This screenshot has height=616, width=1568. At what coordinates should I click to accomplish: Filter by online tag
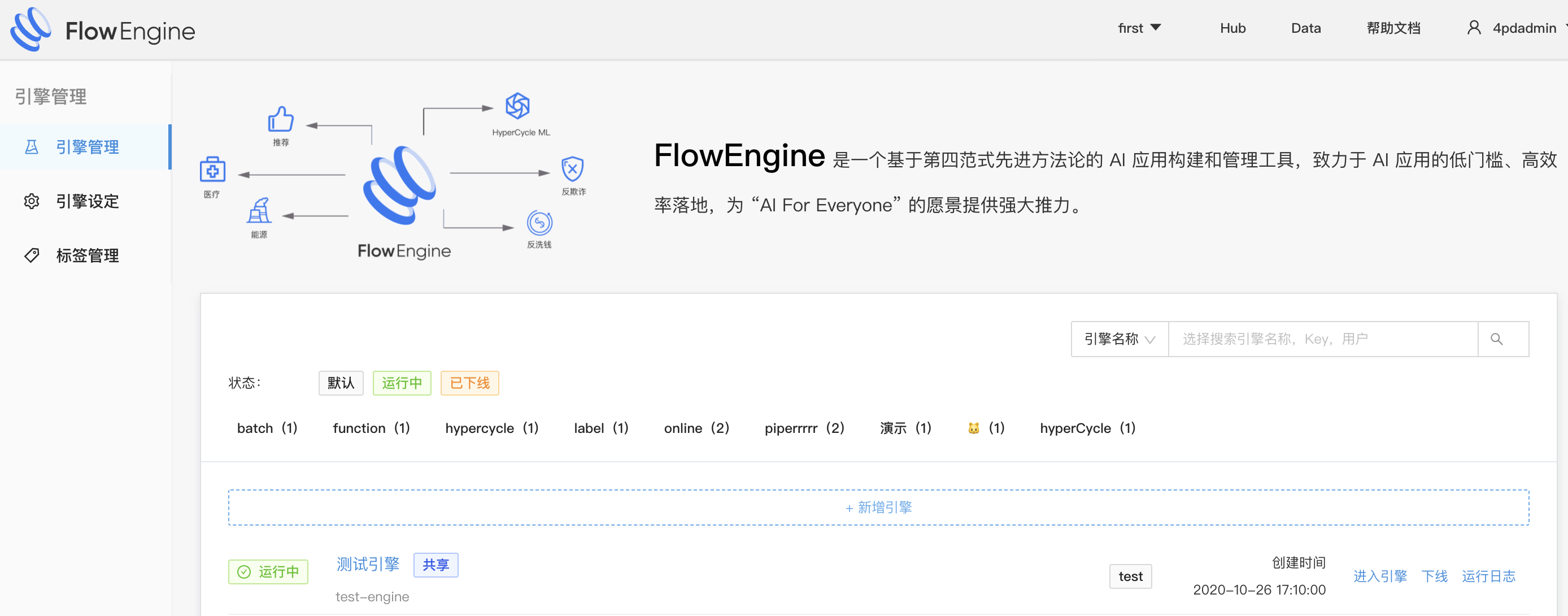pyautogui.click(x=696, y=428)
